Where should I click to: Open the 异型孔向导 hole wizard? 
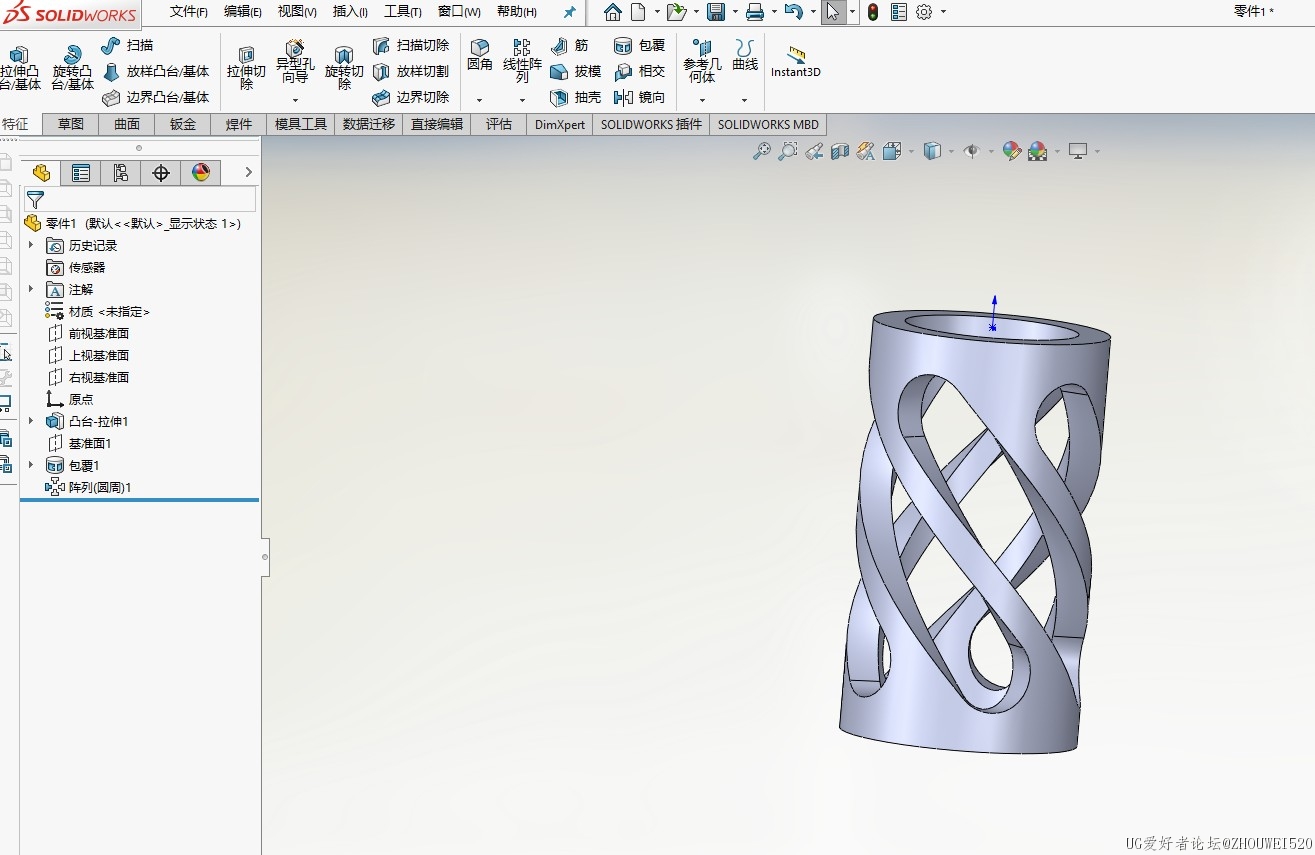295,62
